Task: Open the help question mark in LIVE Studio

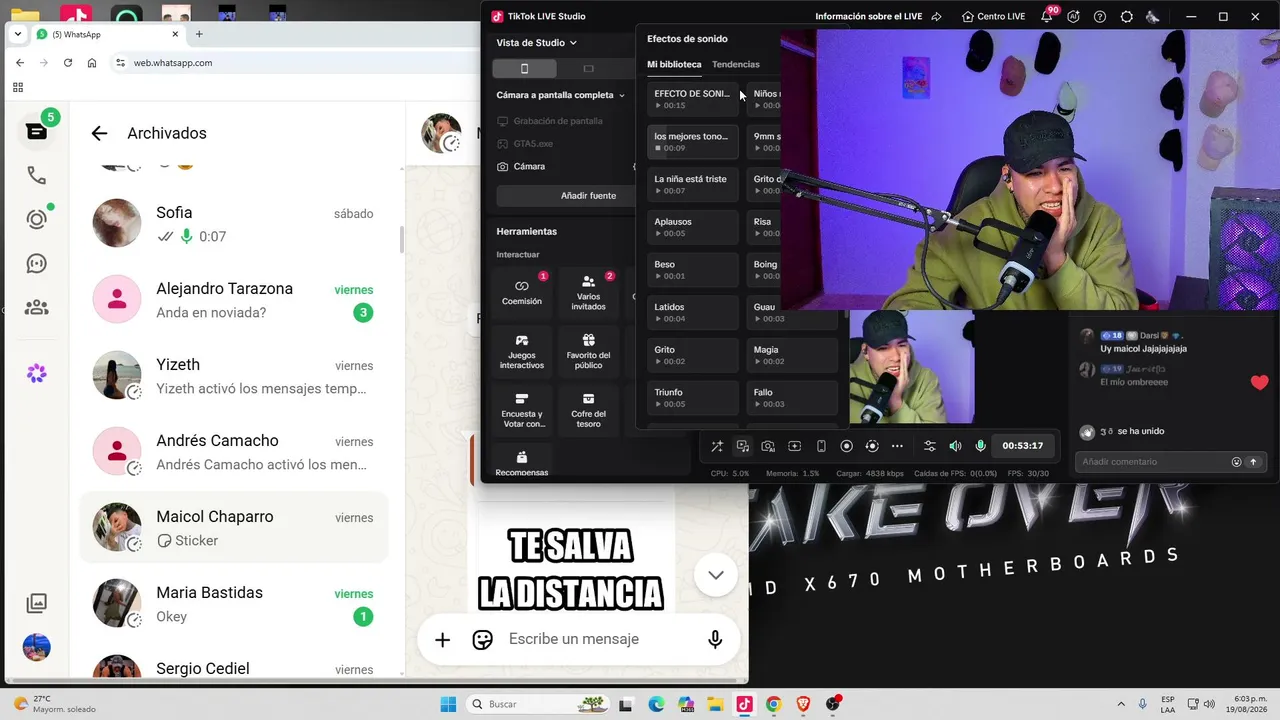Action: (1100, 17)
